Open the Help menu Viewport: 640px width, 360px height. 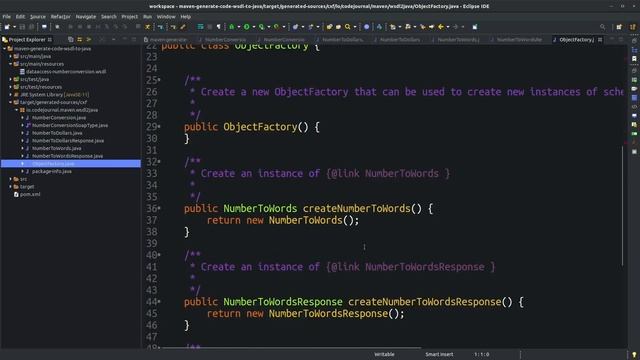coord(186,17)
